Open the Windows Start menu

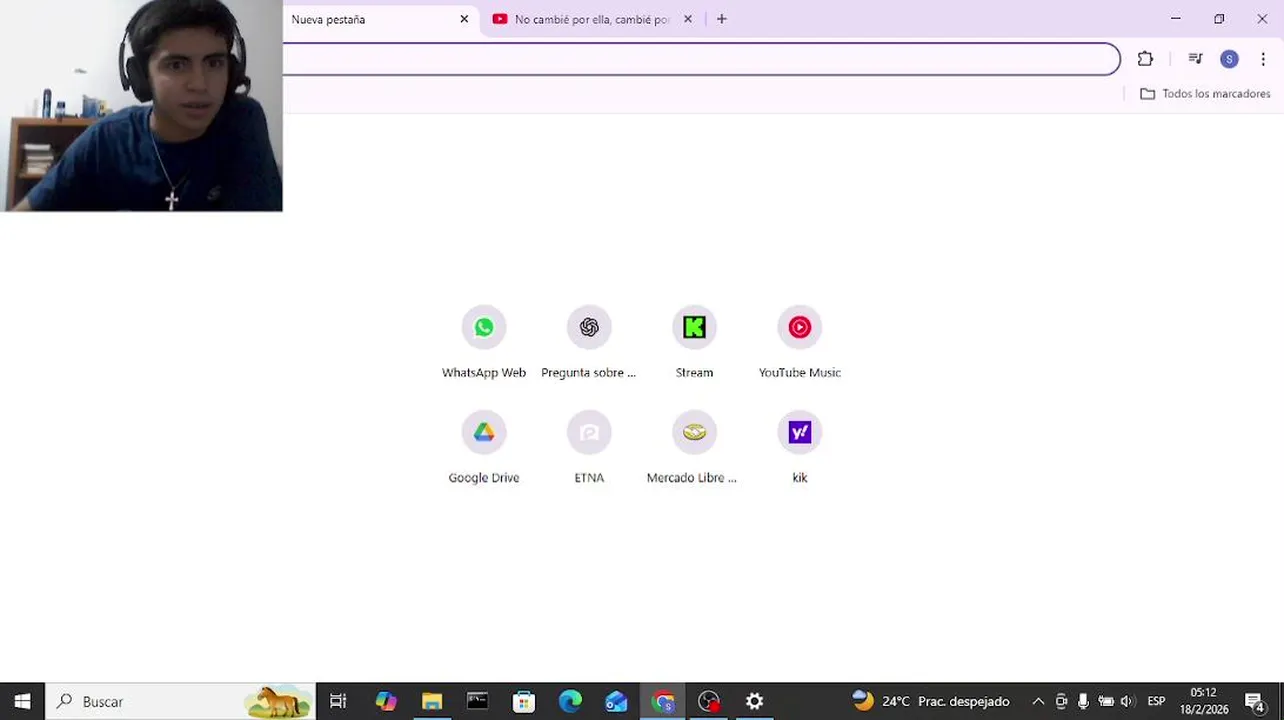pos(22,701)
